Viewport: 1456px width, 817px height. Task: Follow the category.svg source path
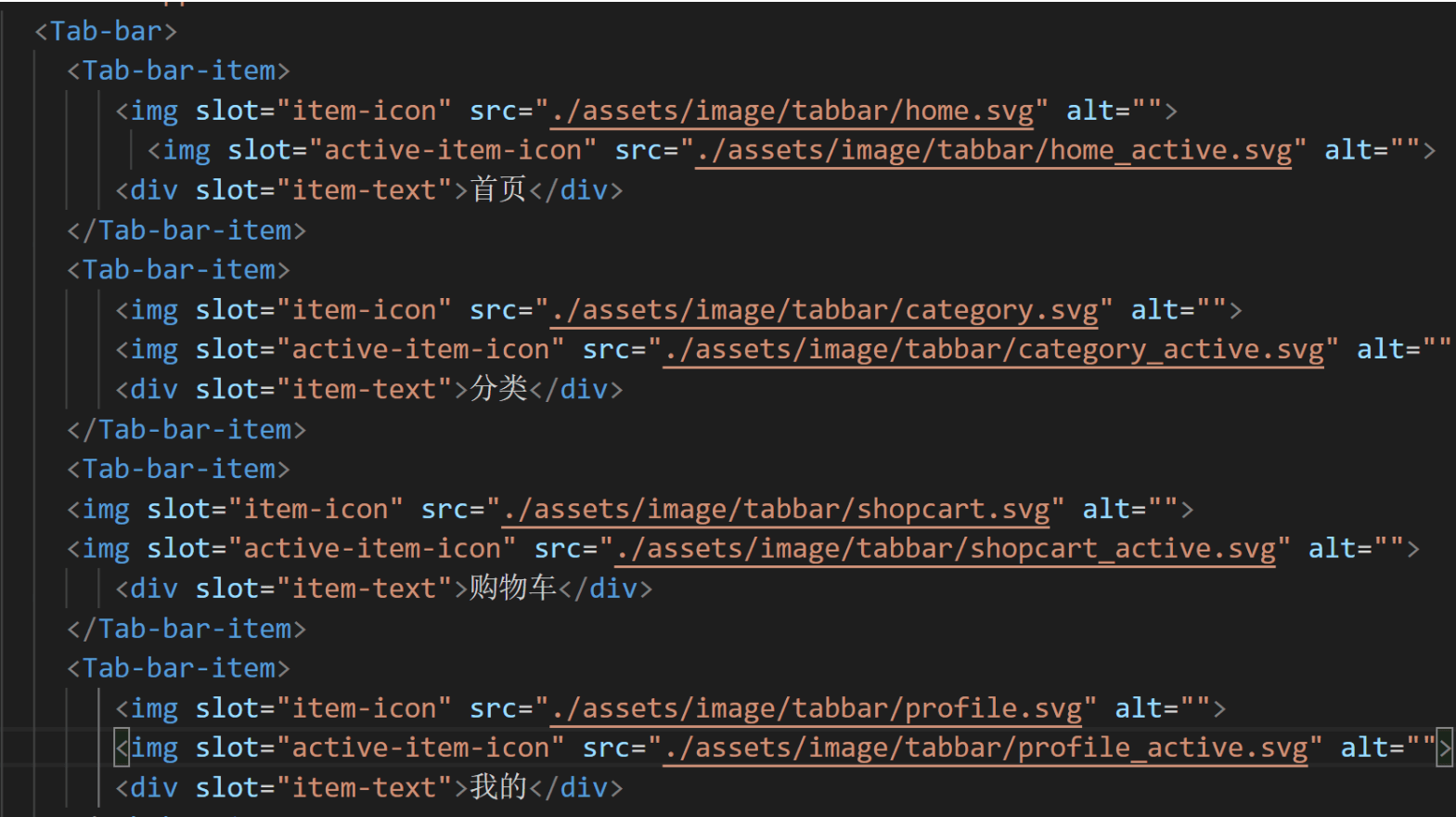click(823, 310)
